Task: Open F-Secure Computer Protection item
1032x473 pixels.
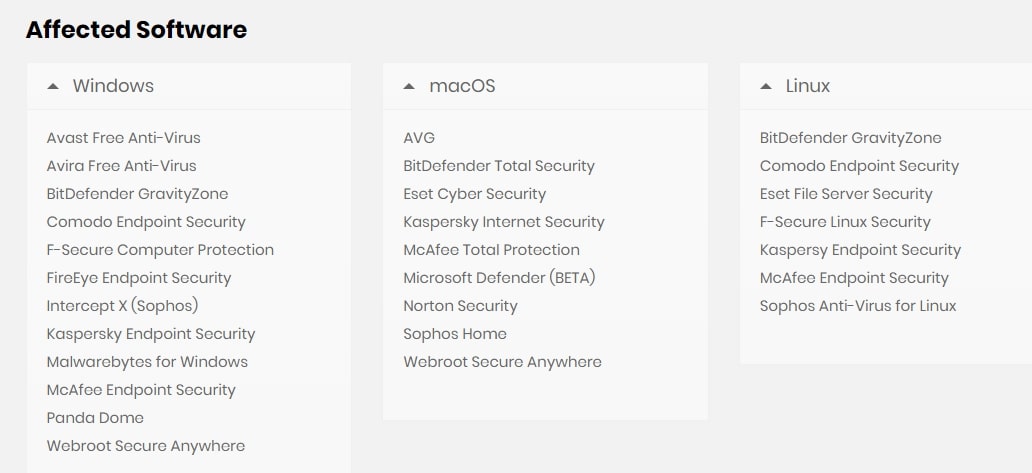Action: point(160,250)
